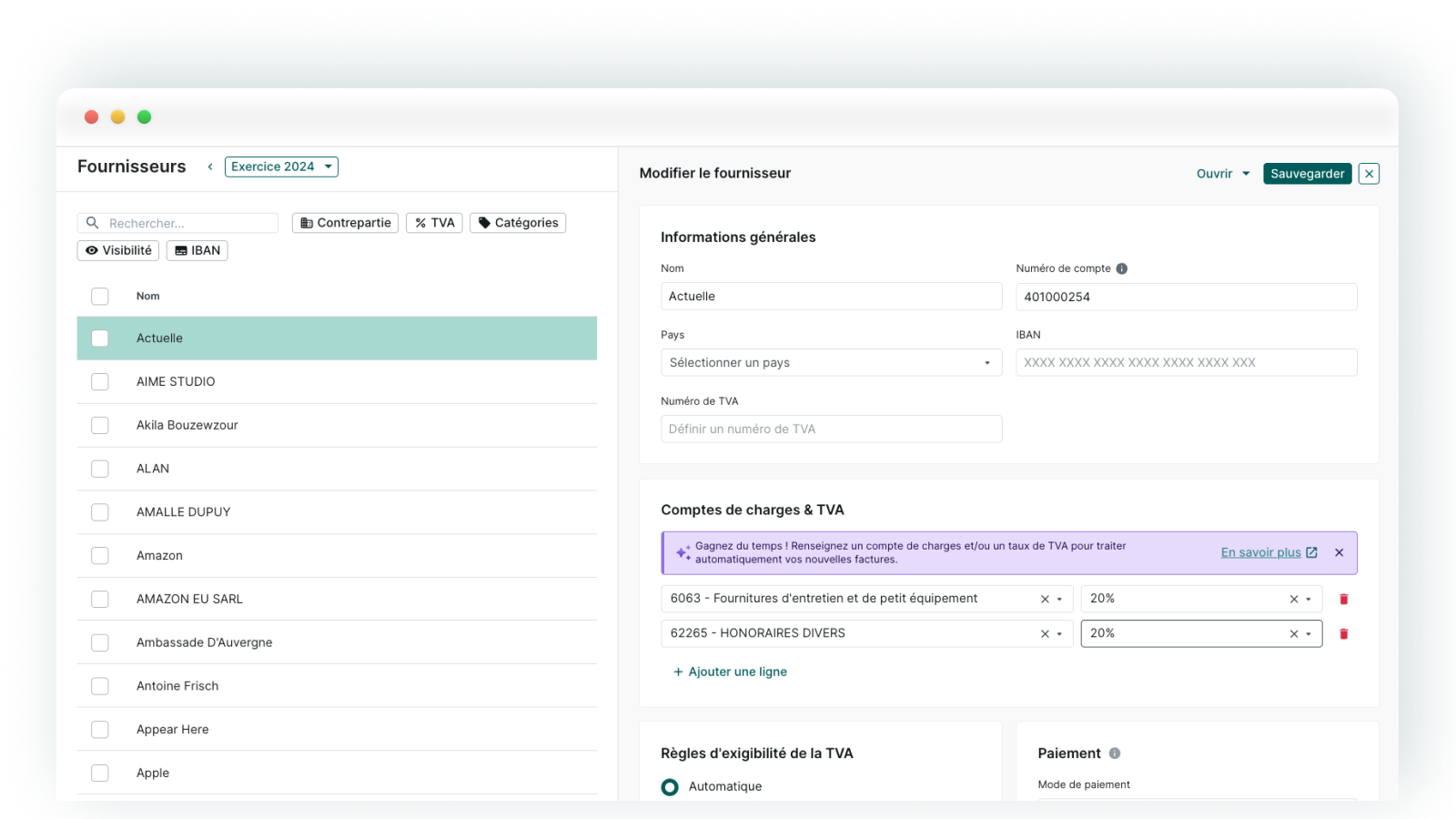Click Ajouter une ligne
The height and width of the screenshot is (819, 1456).
(730, 672)
